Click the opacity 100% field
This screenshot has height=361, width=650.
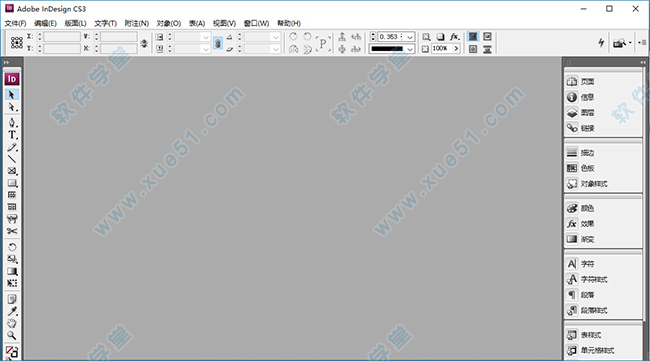click(441, 48)
